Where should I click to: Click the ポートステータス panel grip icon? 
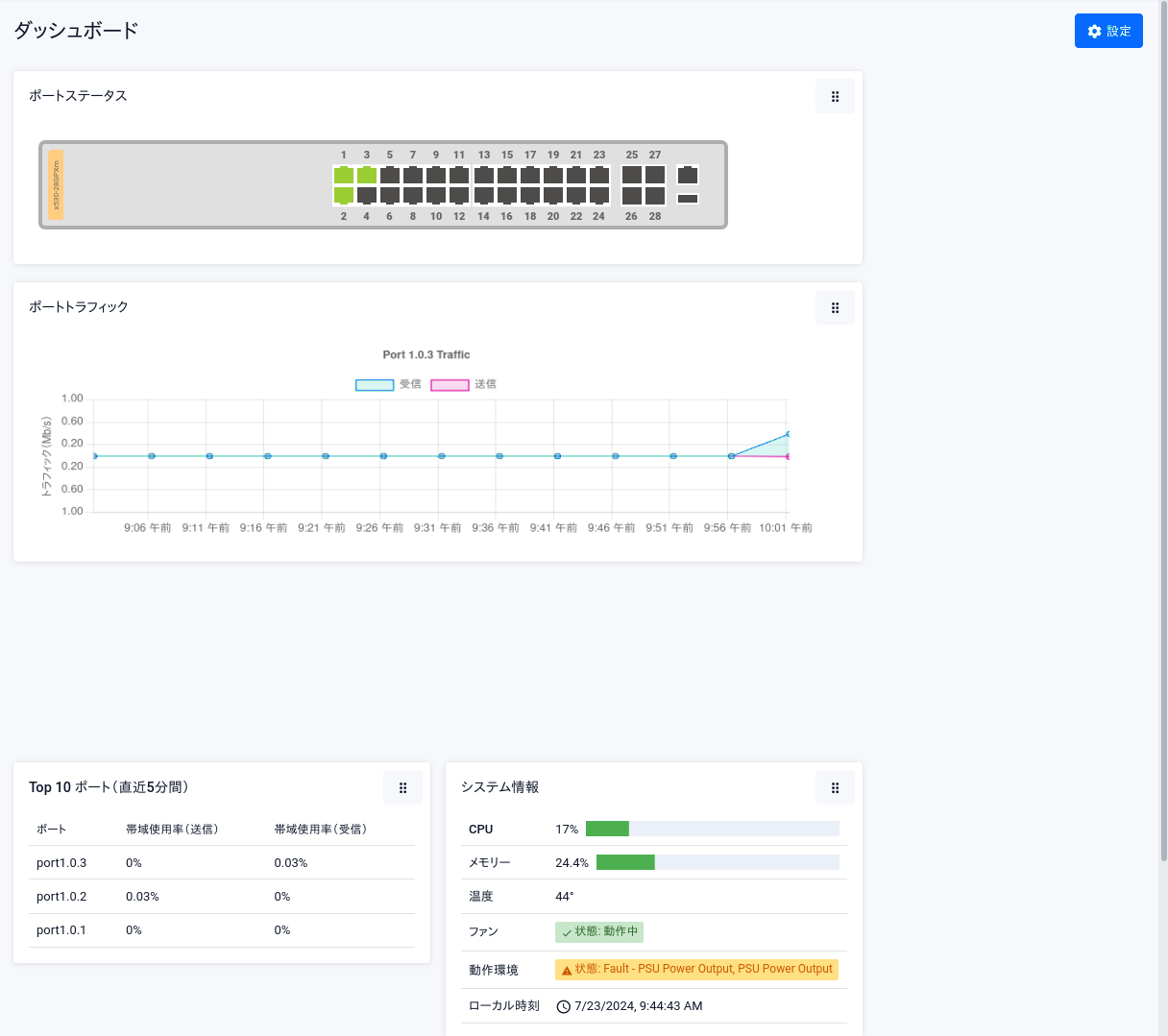835,97
